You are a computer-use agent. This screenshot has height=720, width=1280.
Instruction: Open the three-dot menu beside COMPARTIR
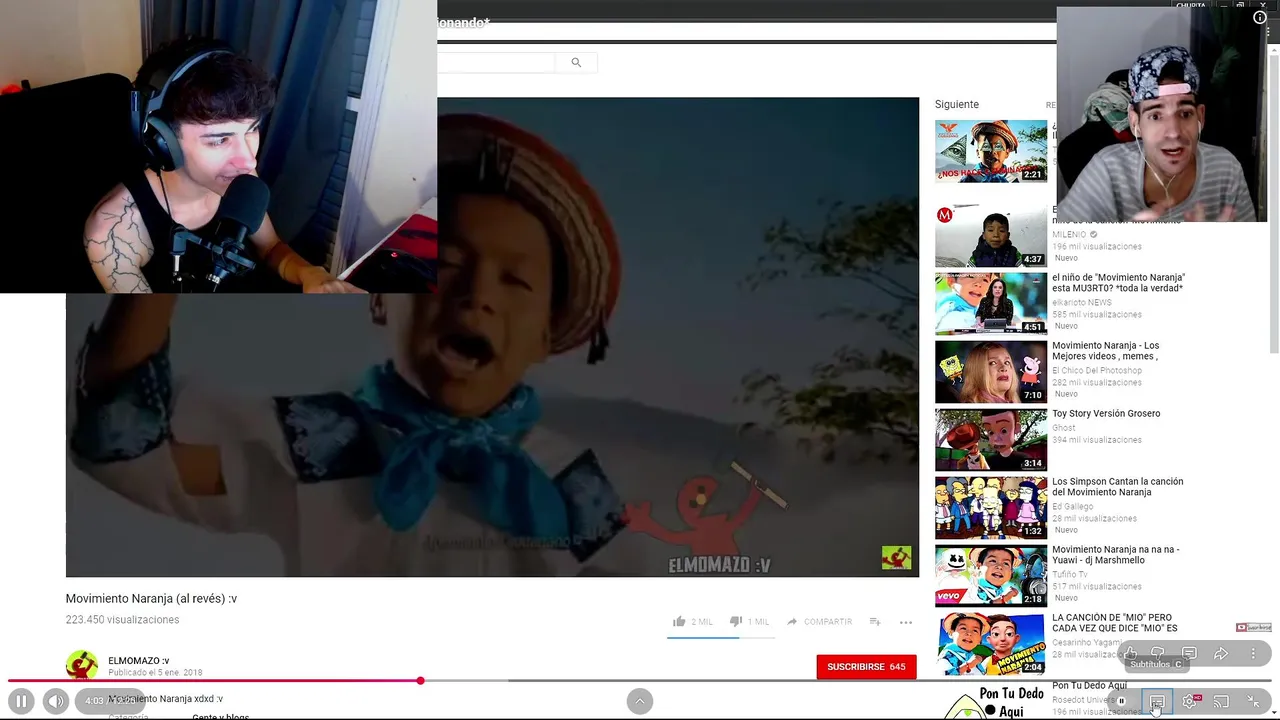tap(906, 621)
